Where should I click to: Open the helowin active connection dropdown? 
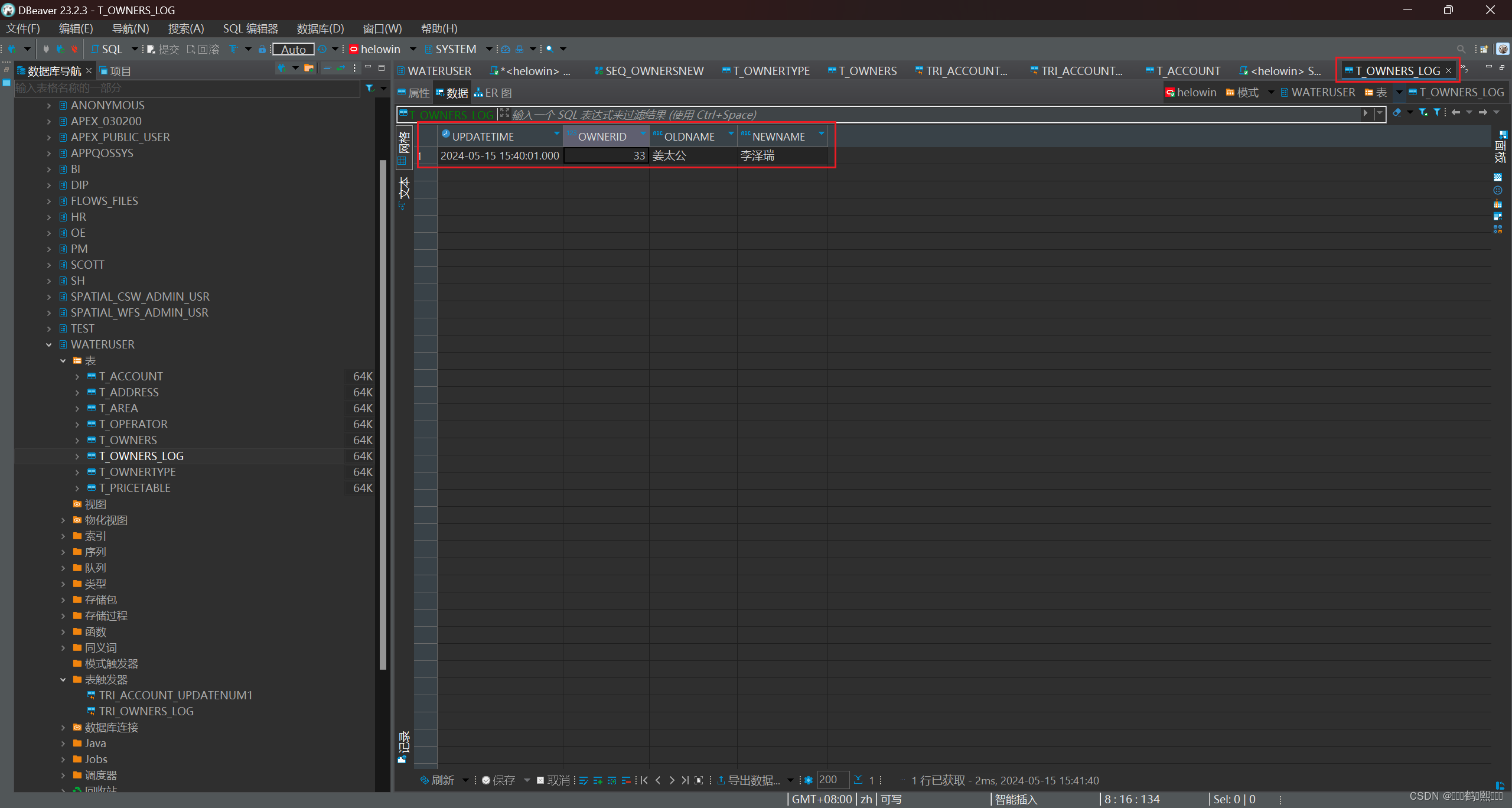(382, 49)
